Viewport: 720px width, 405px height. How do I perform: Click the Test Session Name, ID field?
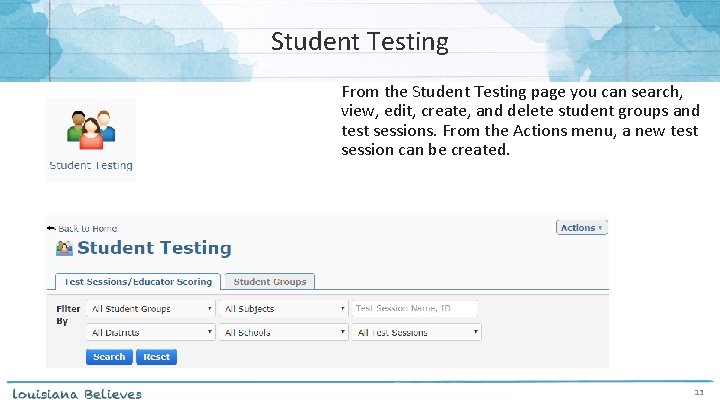414,309
